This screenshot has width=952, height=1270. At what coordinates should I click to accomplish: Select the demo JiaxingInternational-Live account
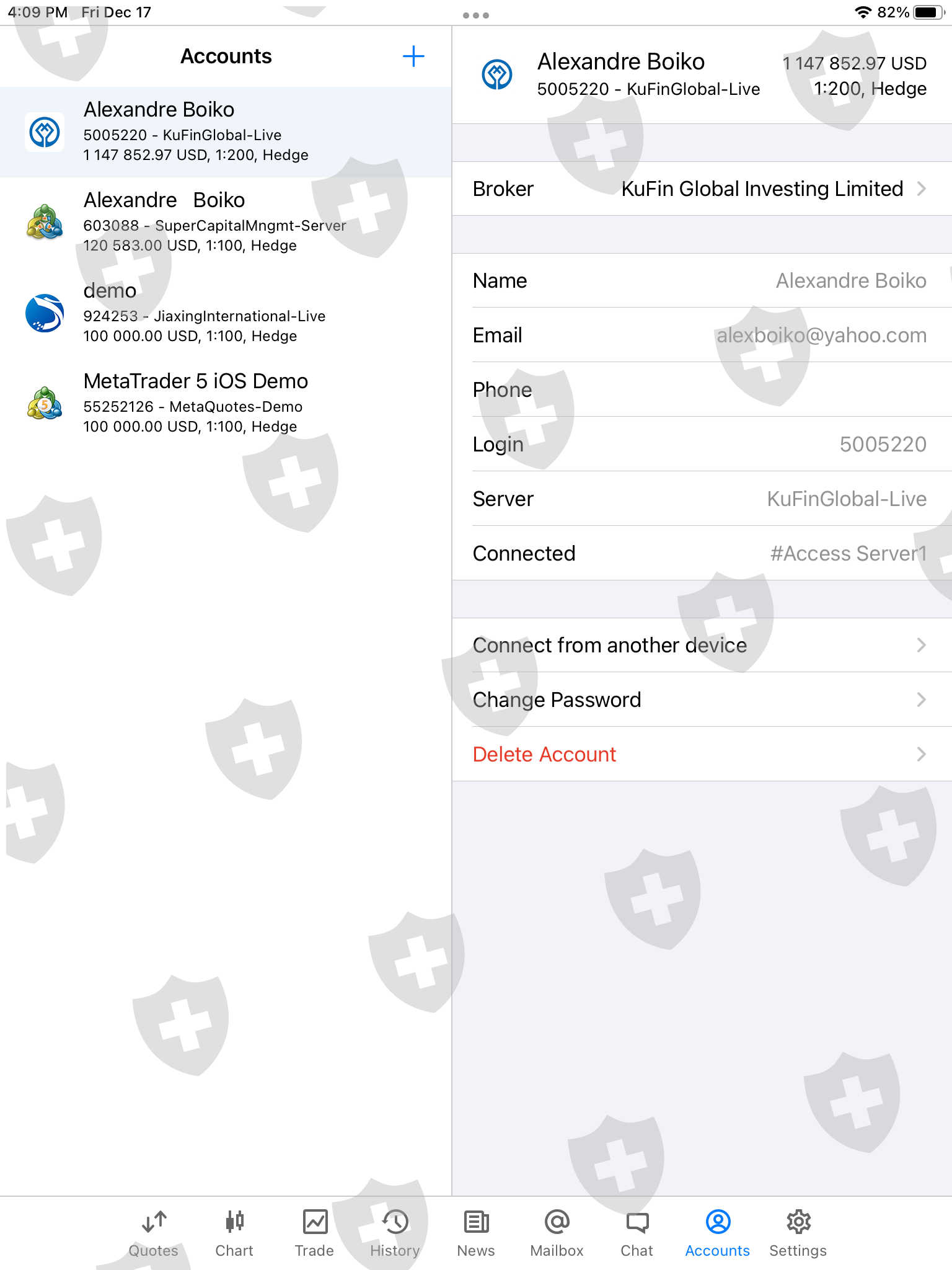226,313
